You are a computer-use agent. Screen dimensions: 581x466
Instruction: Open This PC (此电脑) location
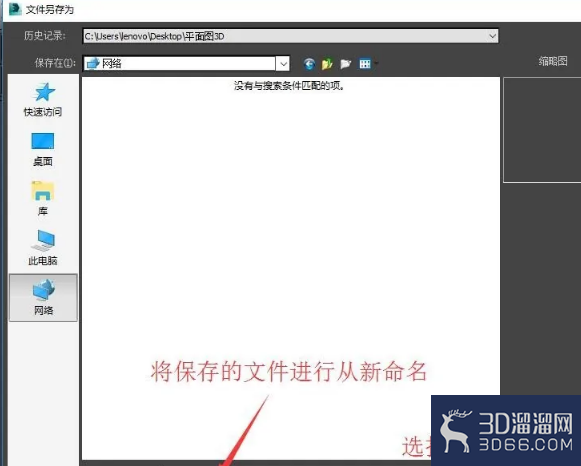pyautogui.click(x=43, y=247)
